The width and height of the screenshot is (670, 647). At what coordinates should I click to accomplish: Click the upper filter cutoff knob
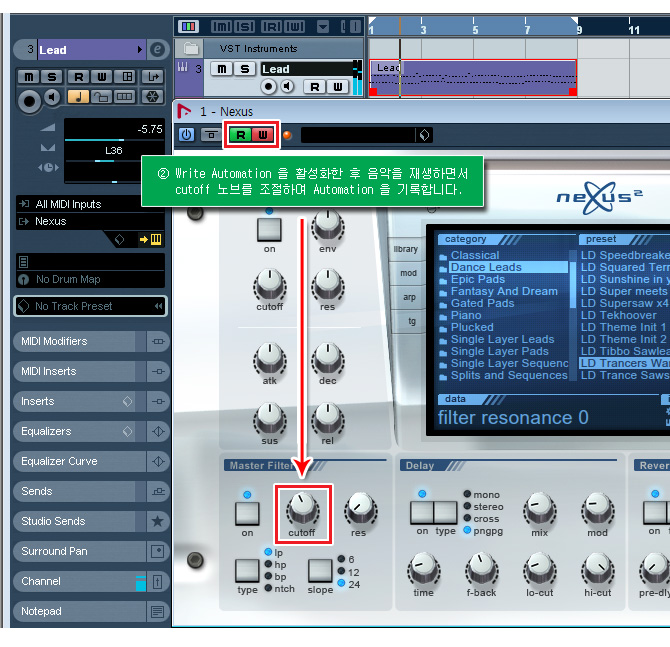point(270,284)
